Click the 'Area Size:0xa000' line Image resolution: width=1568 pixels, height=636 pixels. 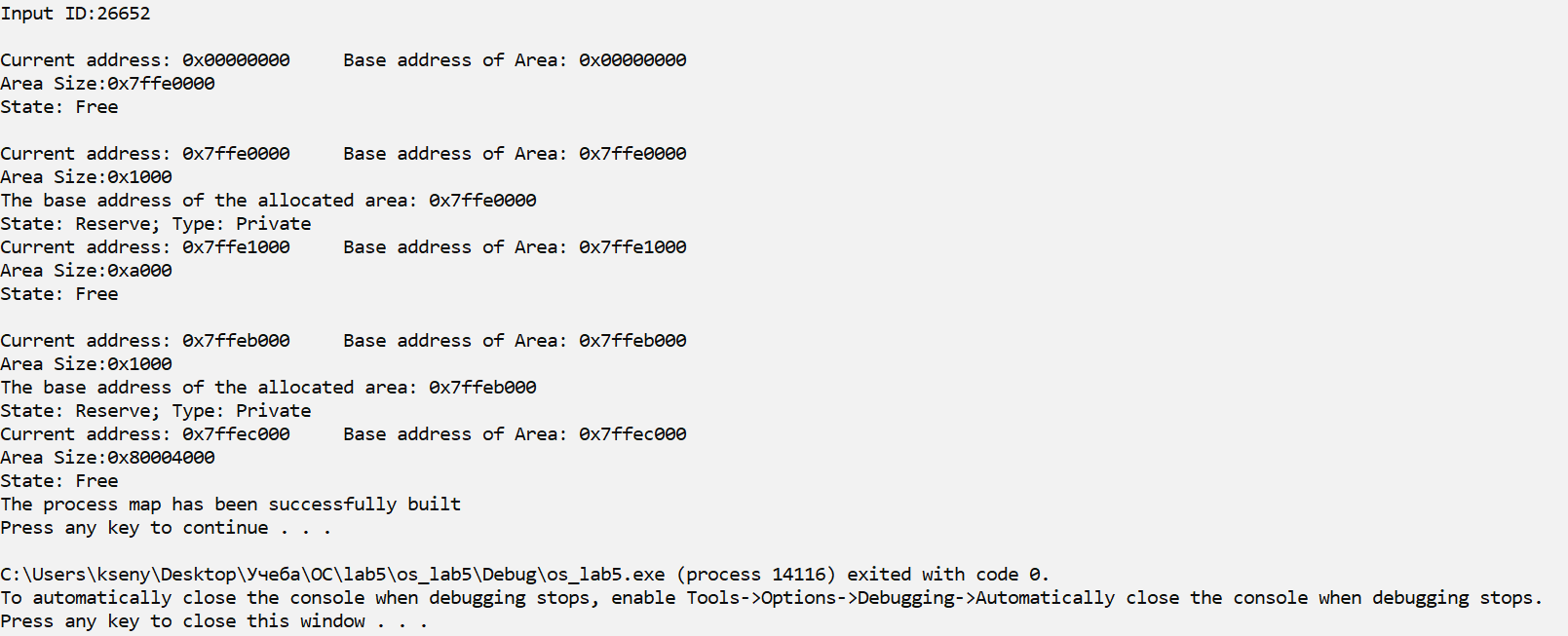coord(86,271)
